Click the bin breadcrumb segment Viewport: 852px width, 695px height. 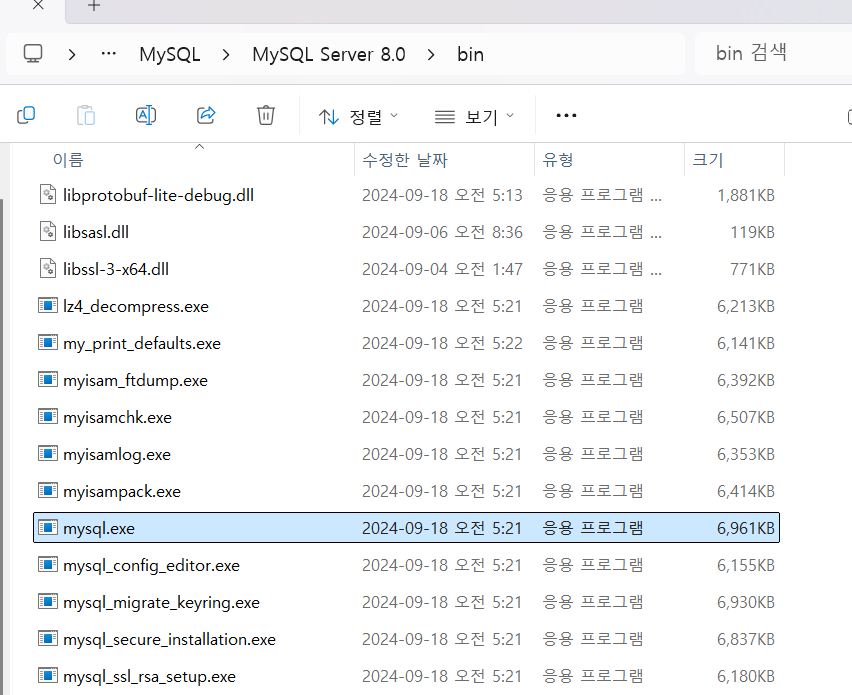pyautogui.click(x=471, y=54)
